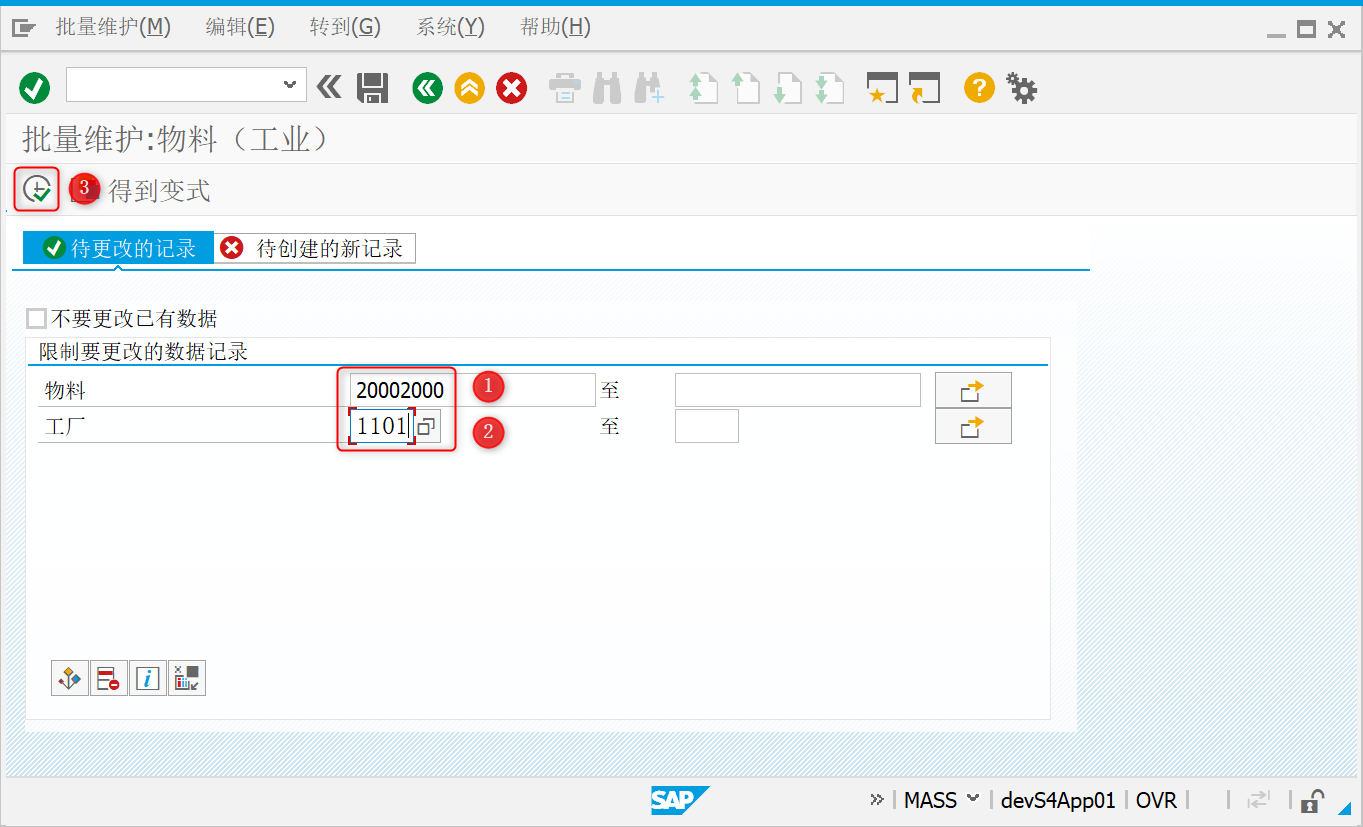Image resolution: width=1363 pixels, height=827 pixels.
Task: Collapse the command field with the double chevron
Action: [329, 87]
